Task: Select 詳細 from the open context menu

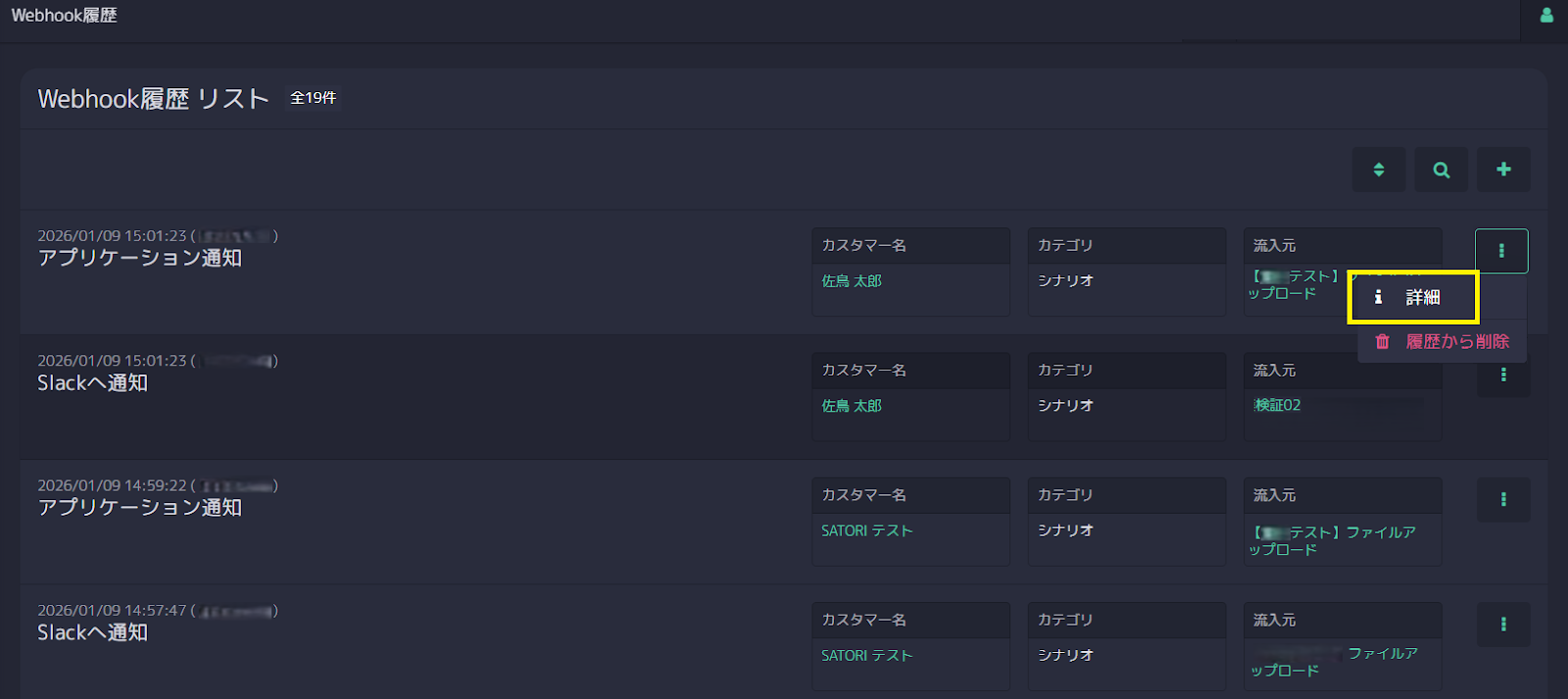Action: [x=1423, y=296]
